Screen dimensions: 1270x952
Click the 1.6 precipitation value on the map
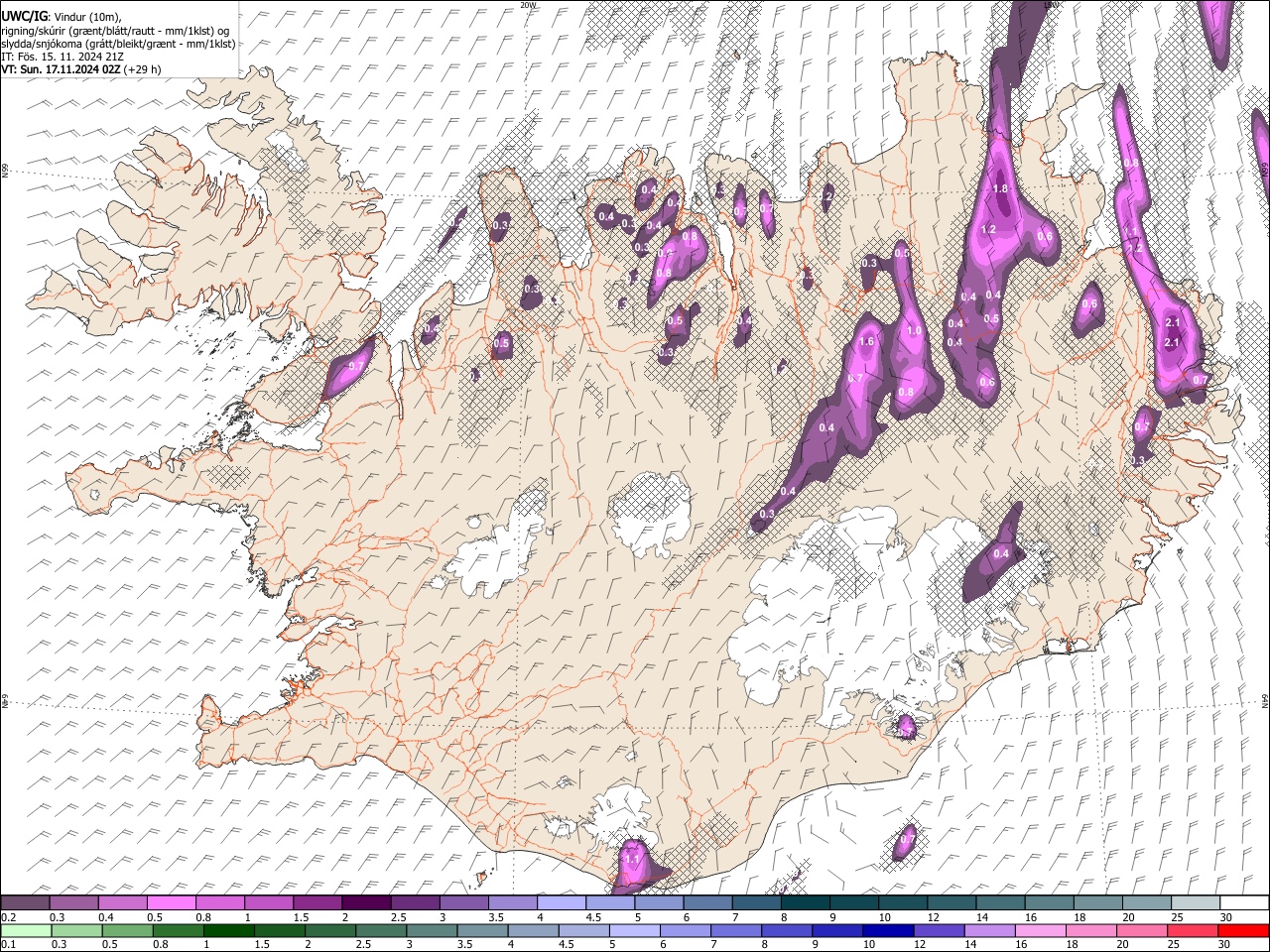pyautogui.click(x=865, y=341)
